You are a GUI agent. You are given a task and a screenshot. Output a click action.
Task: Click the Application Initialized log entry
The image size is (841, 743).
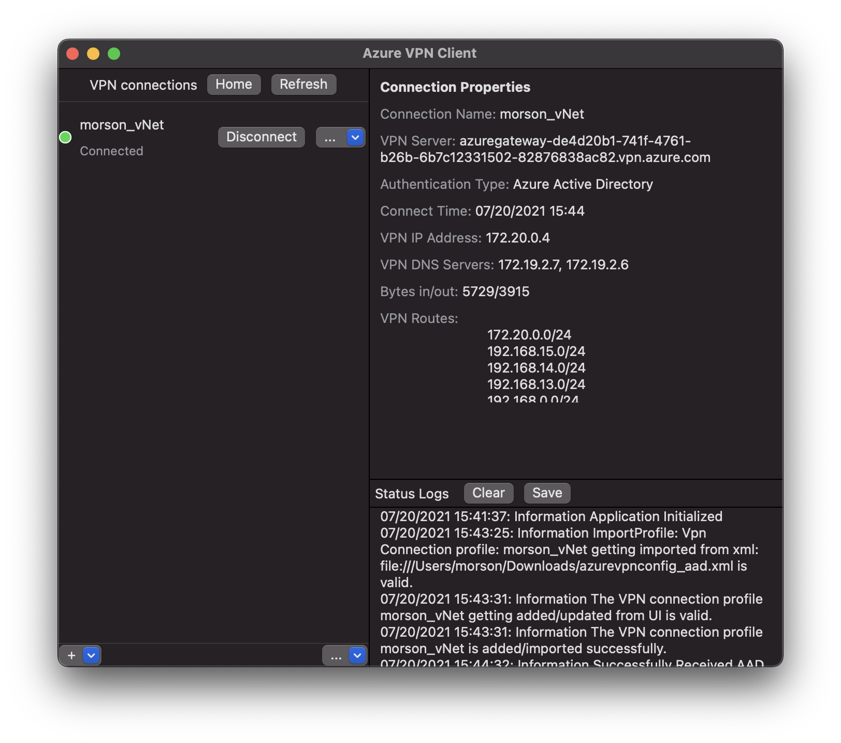tap(551, 517)
